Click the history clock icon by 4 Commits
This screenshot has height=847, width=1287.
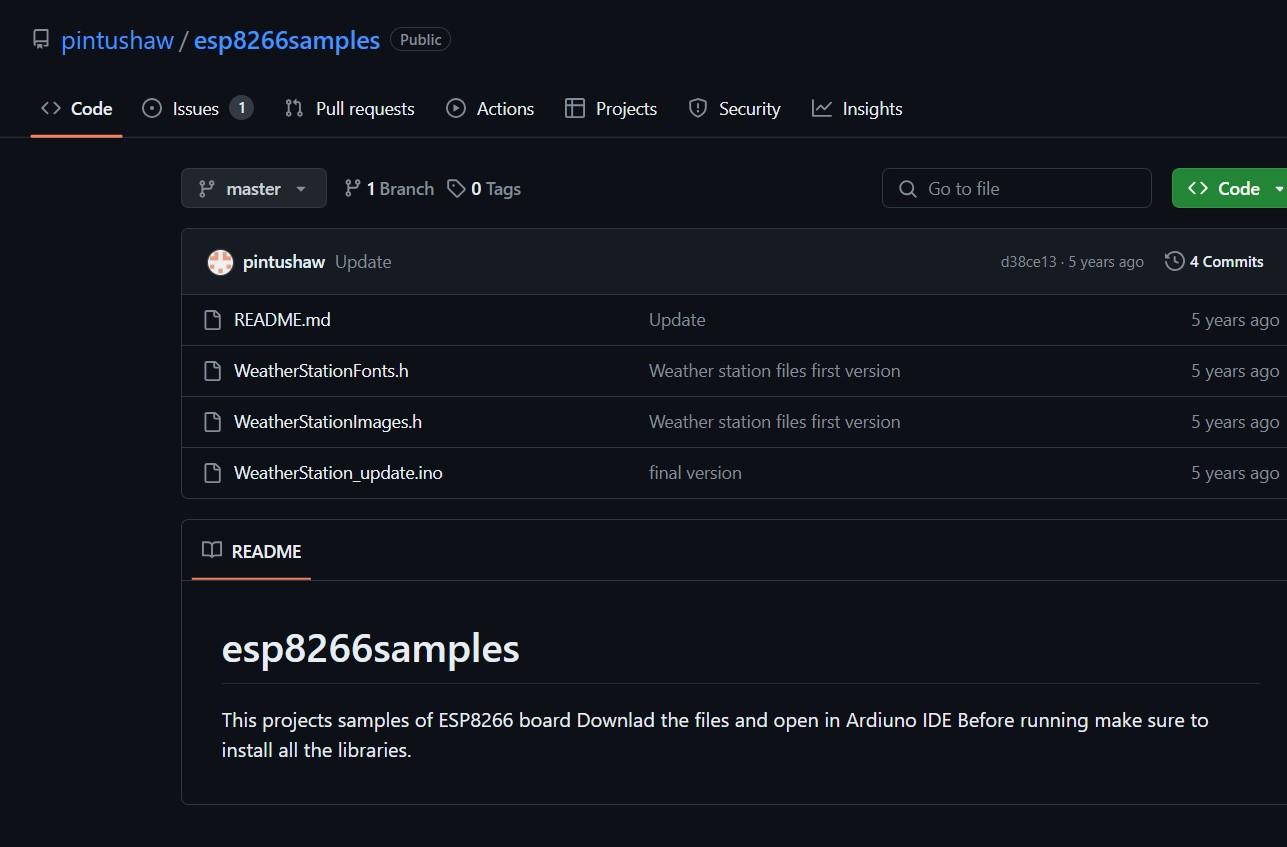point(1175,262)
